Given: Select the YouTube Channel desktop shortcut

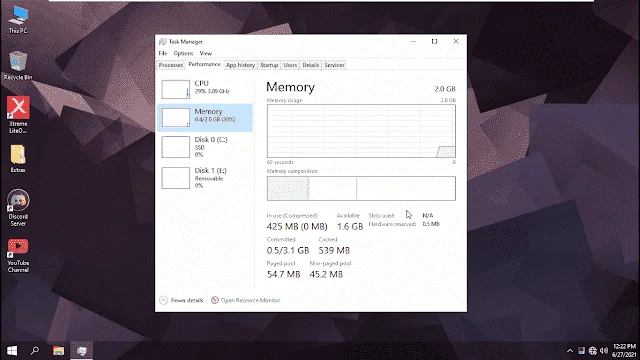Looking at the screenshot, I should point(18,256).
